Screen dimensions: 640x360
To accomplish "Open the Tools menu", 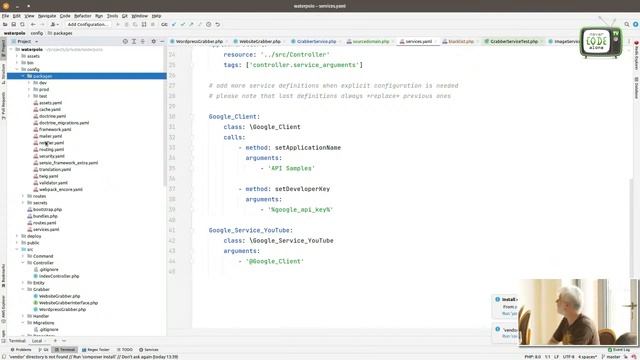I will tap(112, 16).
